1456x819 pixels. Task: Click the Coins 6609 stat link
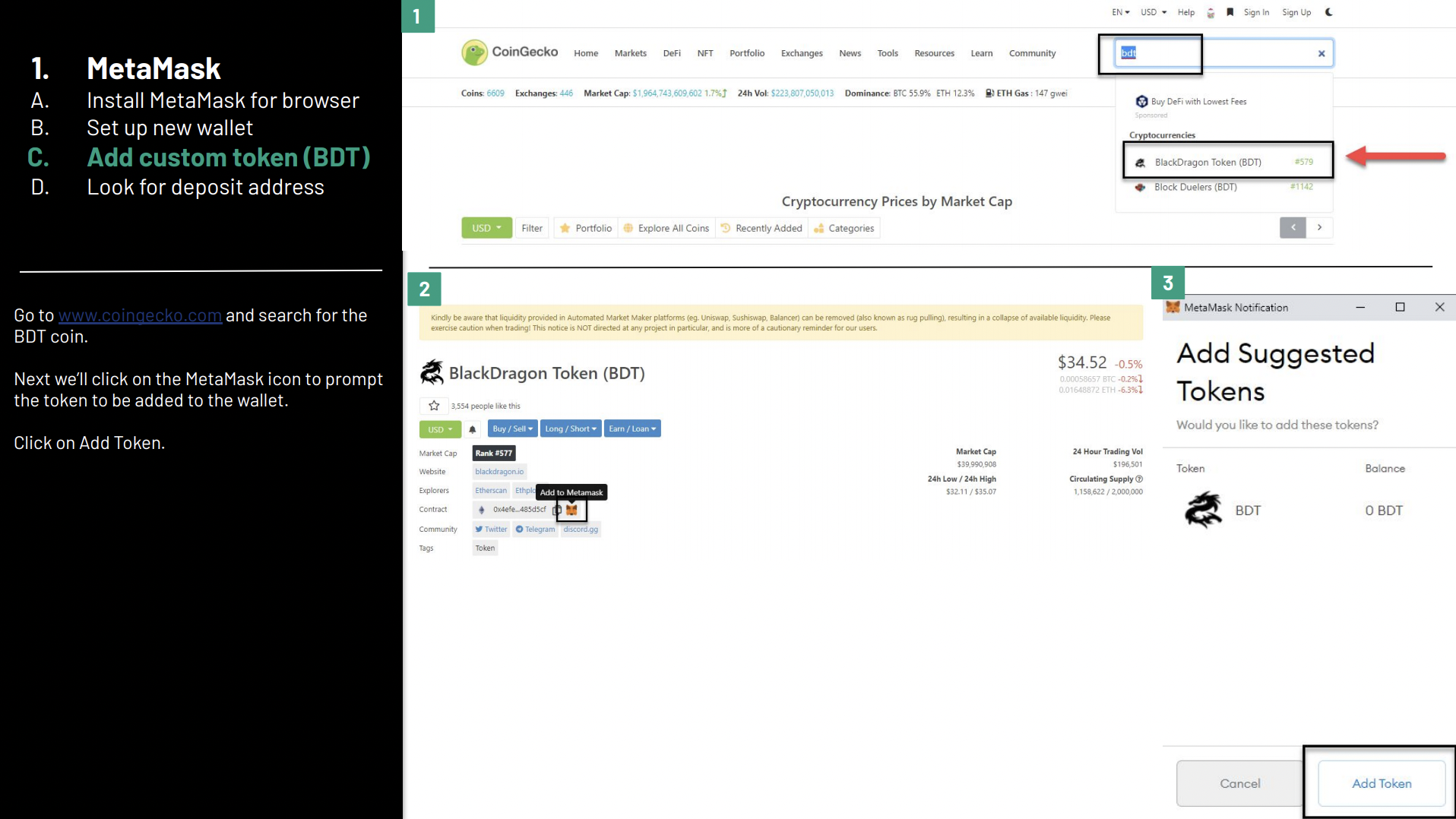click(483, 93)
